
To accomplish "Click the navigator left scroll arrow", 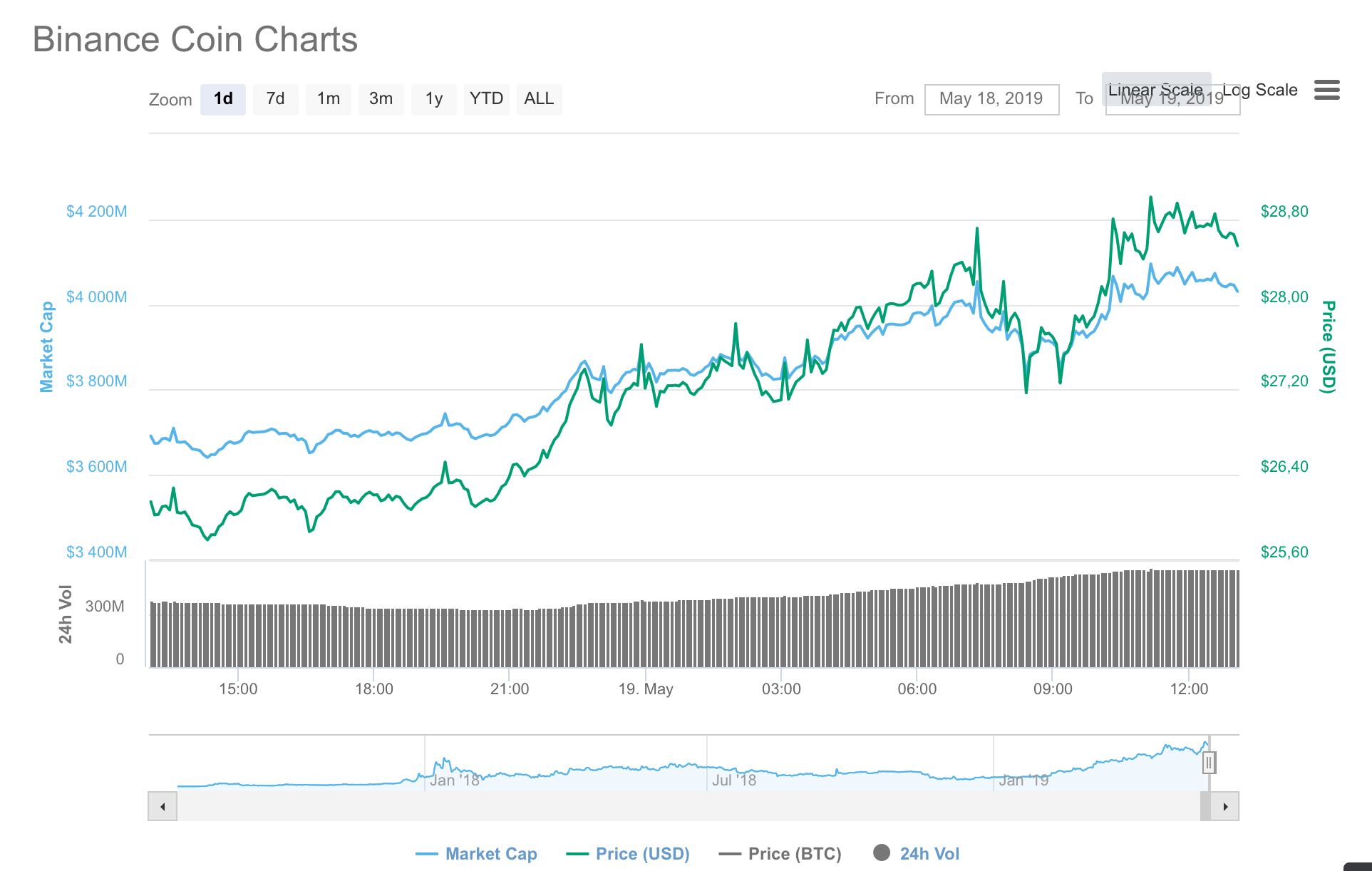I will (x=163, y=806).
